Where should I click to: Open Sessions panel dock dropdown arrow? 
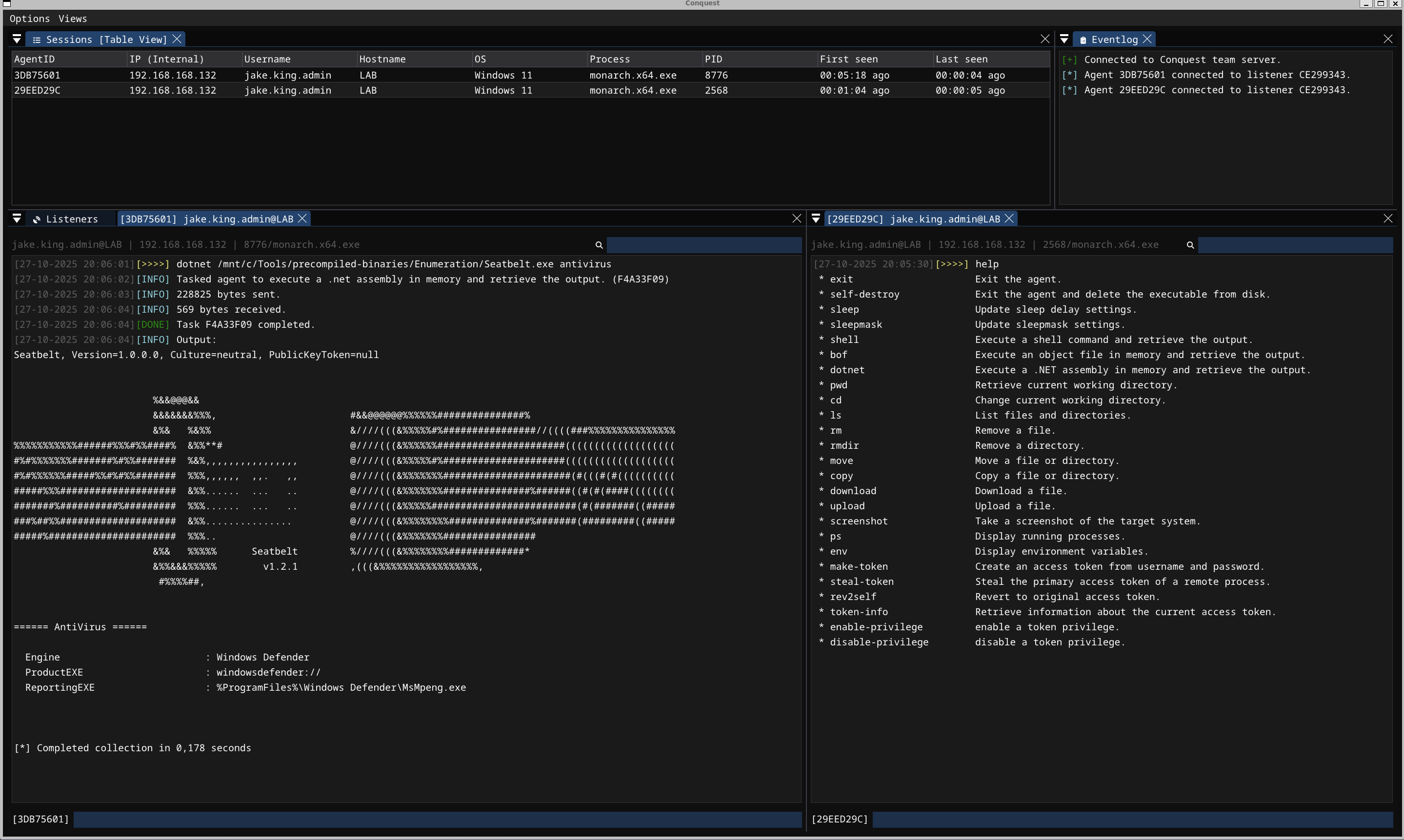coord(17,39)
